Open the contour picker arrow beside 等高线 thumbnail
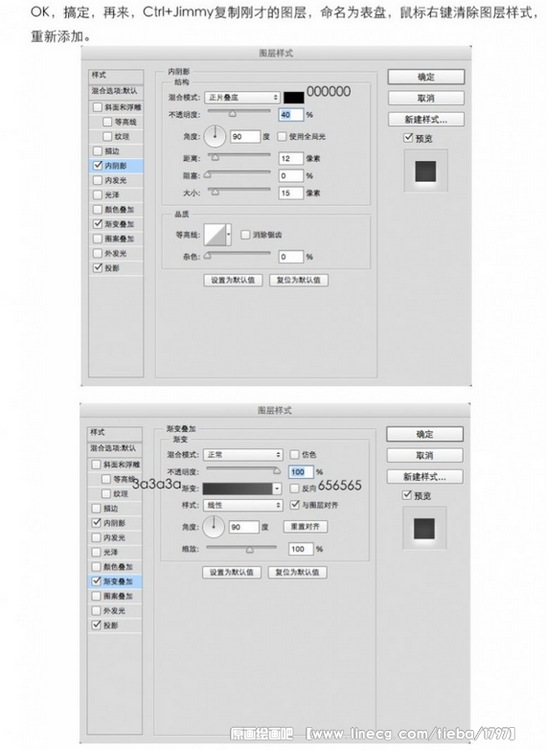 (x=229, y=234)
